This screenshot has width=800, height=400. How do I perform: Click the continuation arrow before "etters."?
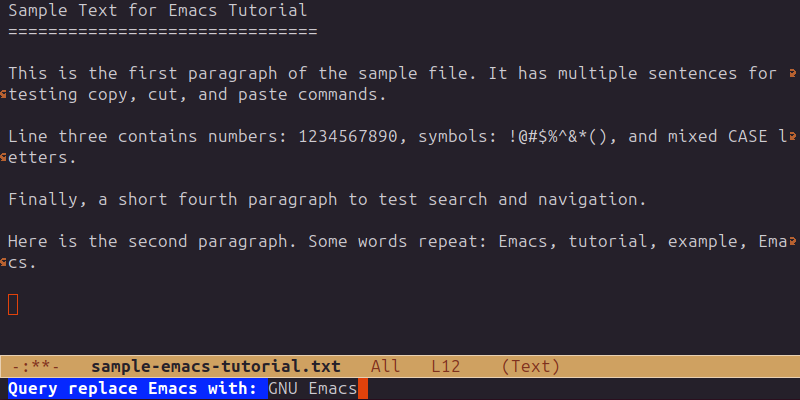click(x=4, y=158)
